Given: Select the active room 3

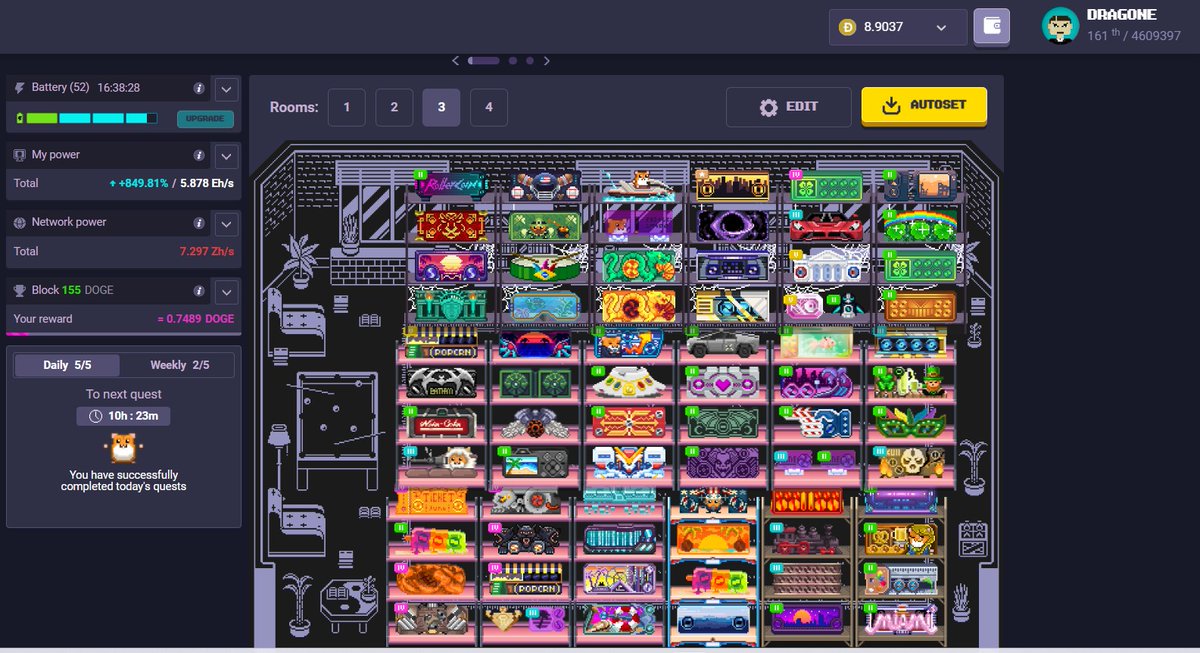Looking at the screenshot, I should point(441,107).
